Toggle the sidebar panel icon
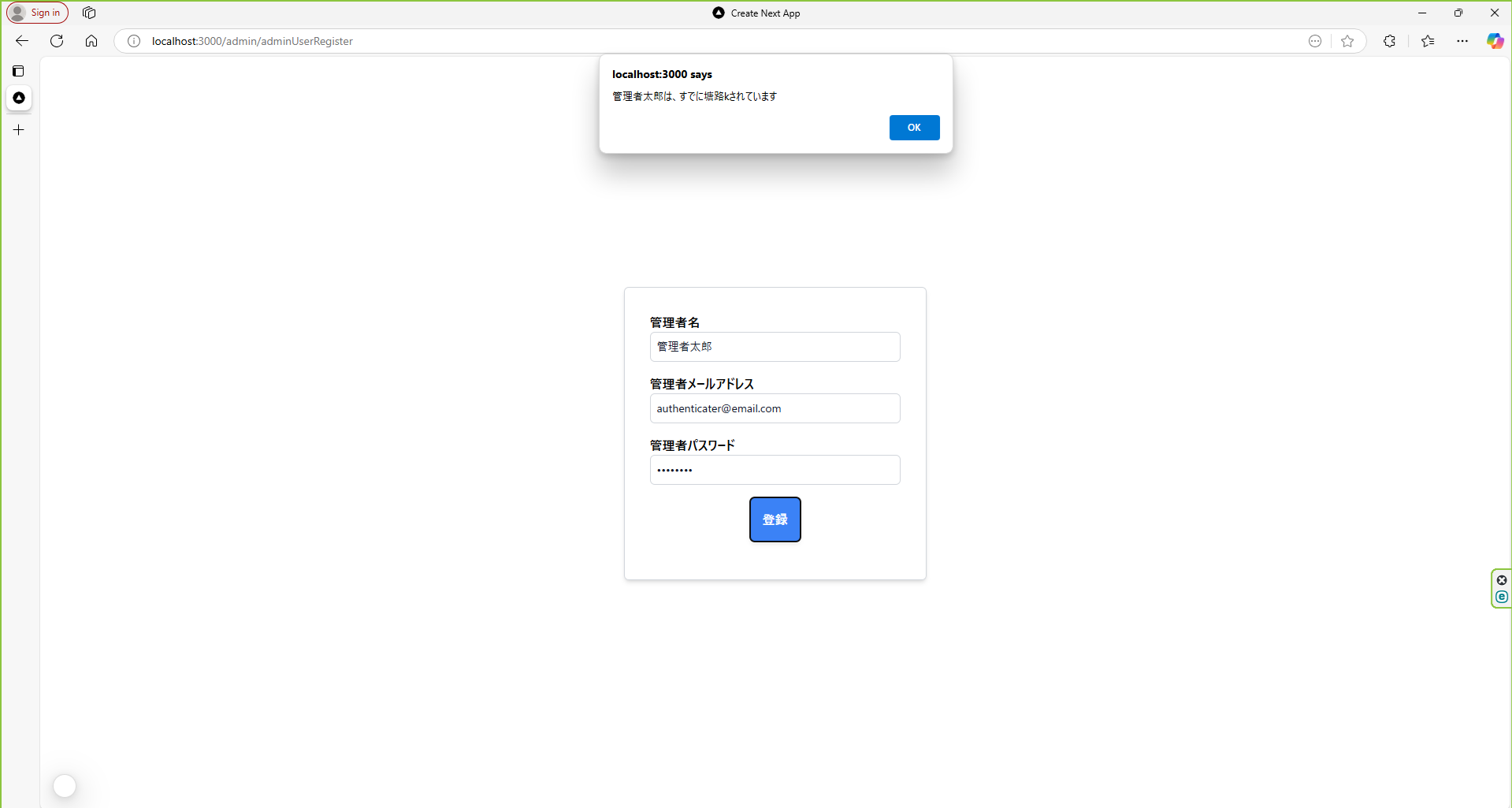Viewport: 1512px width, 808px height. click(17, 71)
